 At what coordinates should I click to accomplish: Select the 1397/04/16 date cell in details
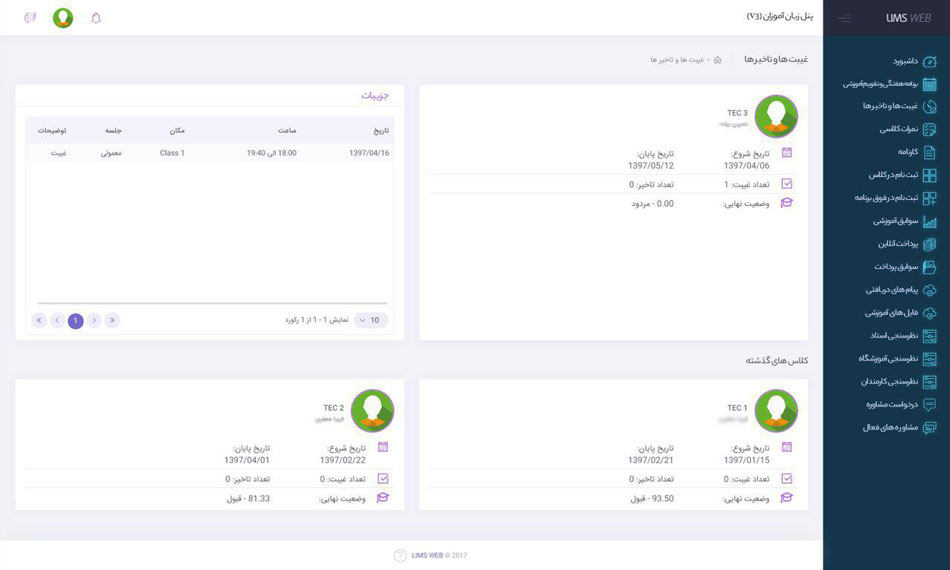(x=369, y=153)
